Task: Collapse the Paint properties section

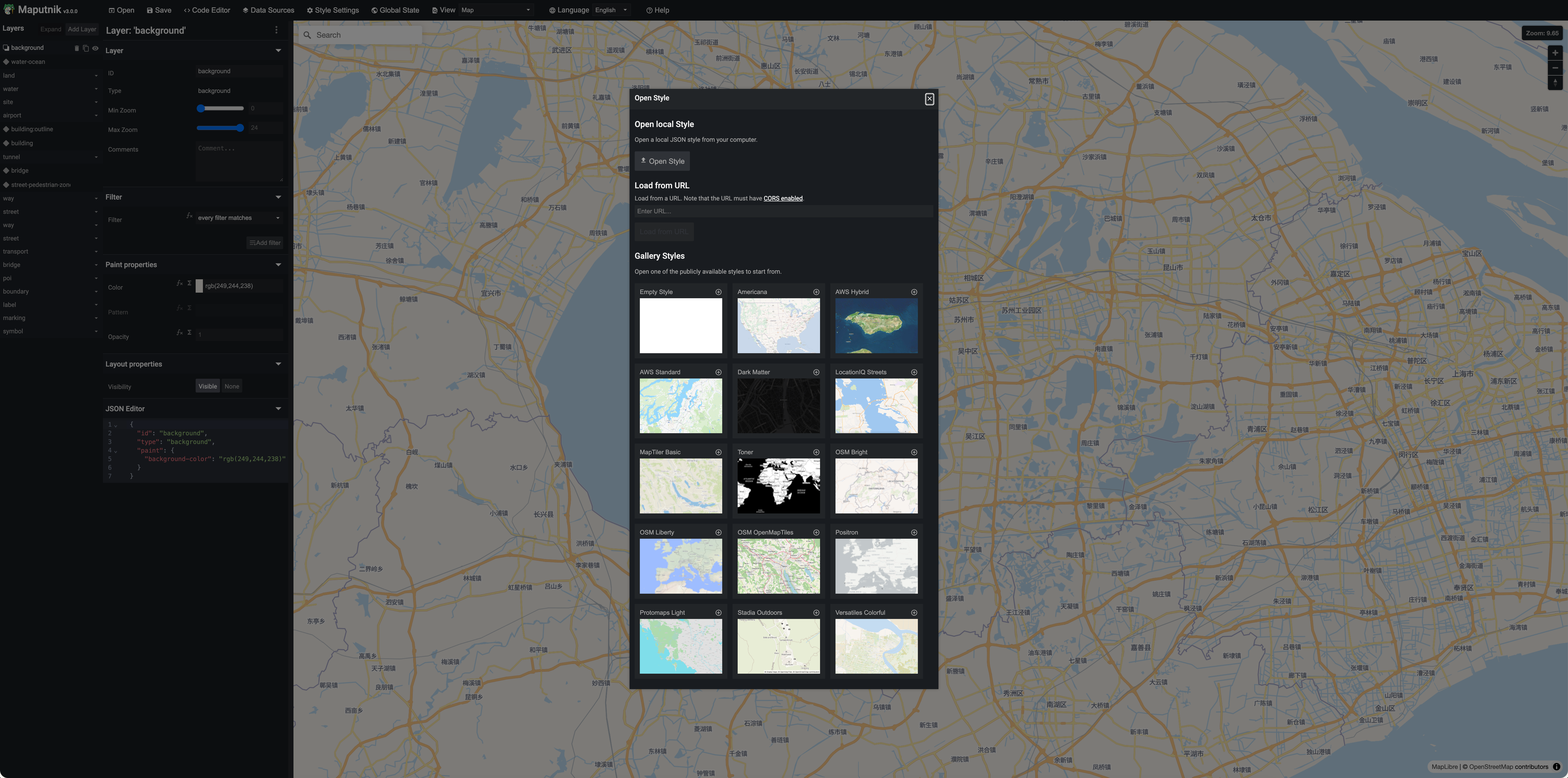Action: click(x=278, y=265)
